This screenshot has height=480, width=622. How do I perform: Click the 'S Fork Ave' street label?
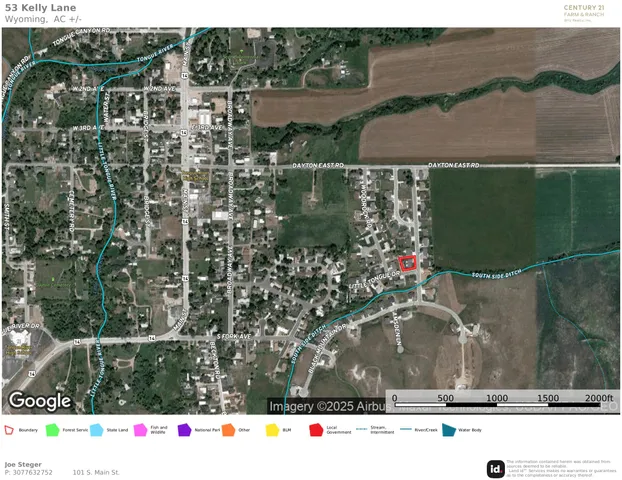point(234,336)
